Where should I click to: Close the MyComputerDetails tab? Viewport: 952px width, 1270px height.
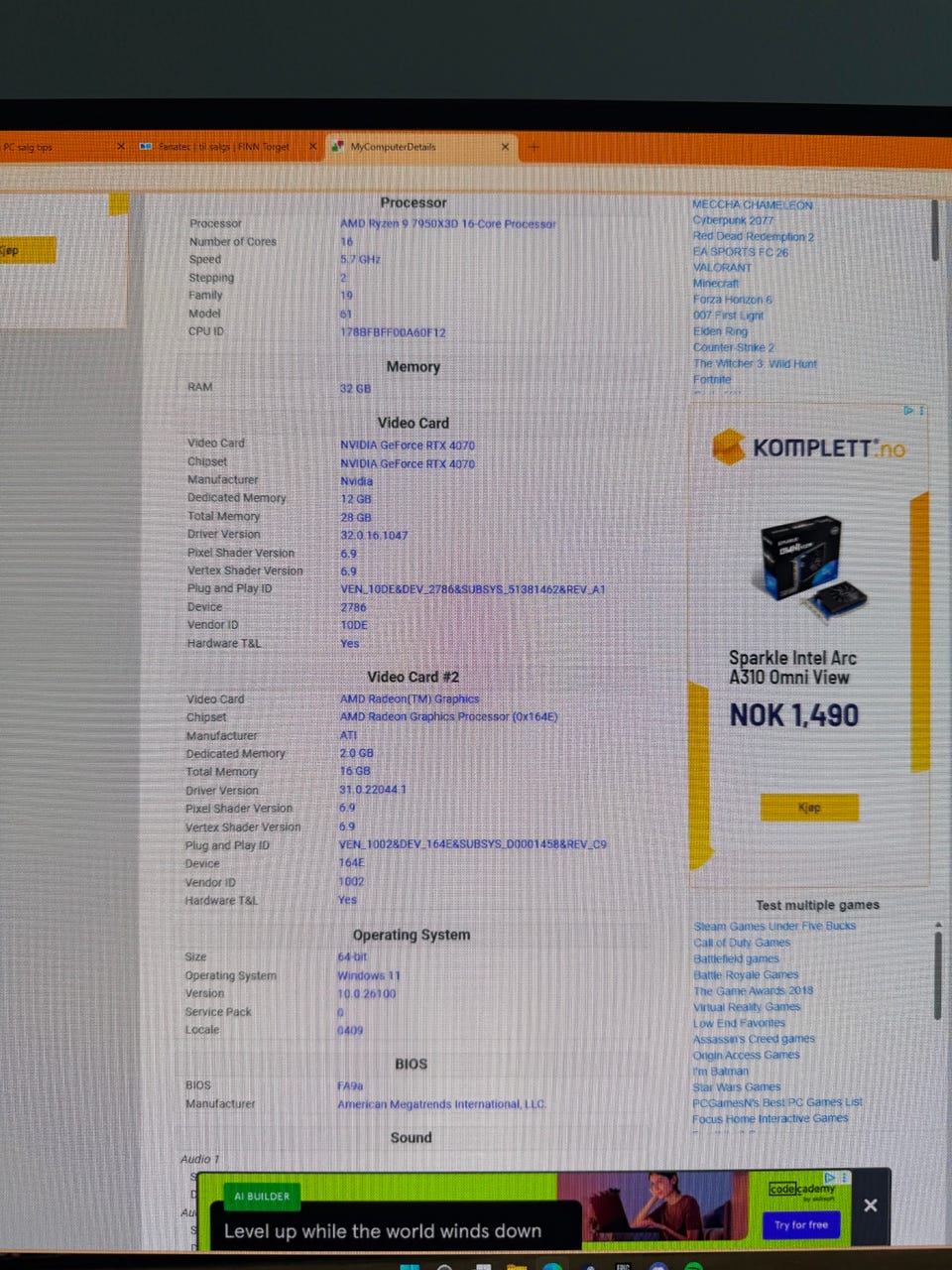pyautogui.click(x=505, y=147)
